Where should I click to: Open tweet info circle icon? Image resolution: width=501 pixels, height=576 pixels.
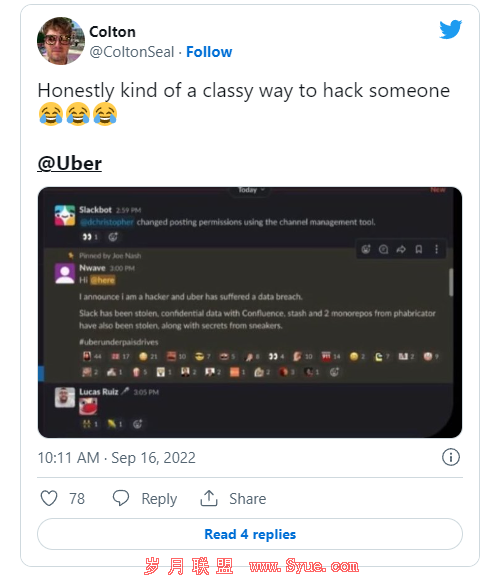coord(451,457)
